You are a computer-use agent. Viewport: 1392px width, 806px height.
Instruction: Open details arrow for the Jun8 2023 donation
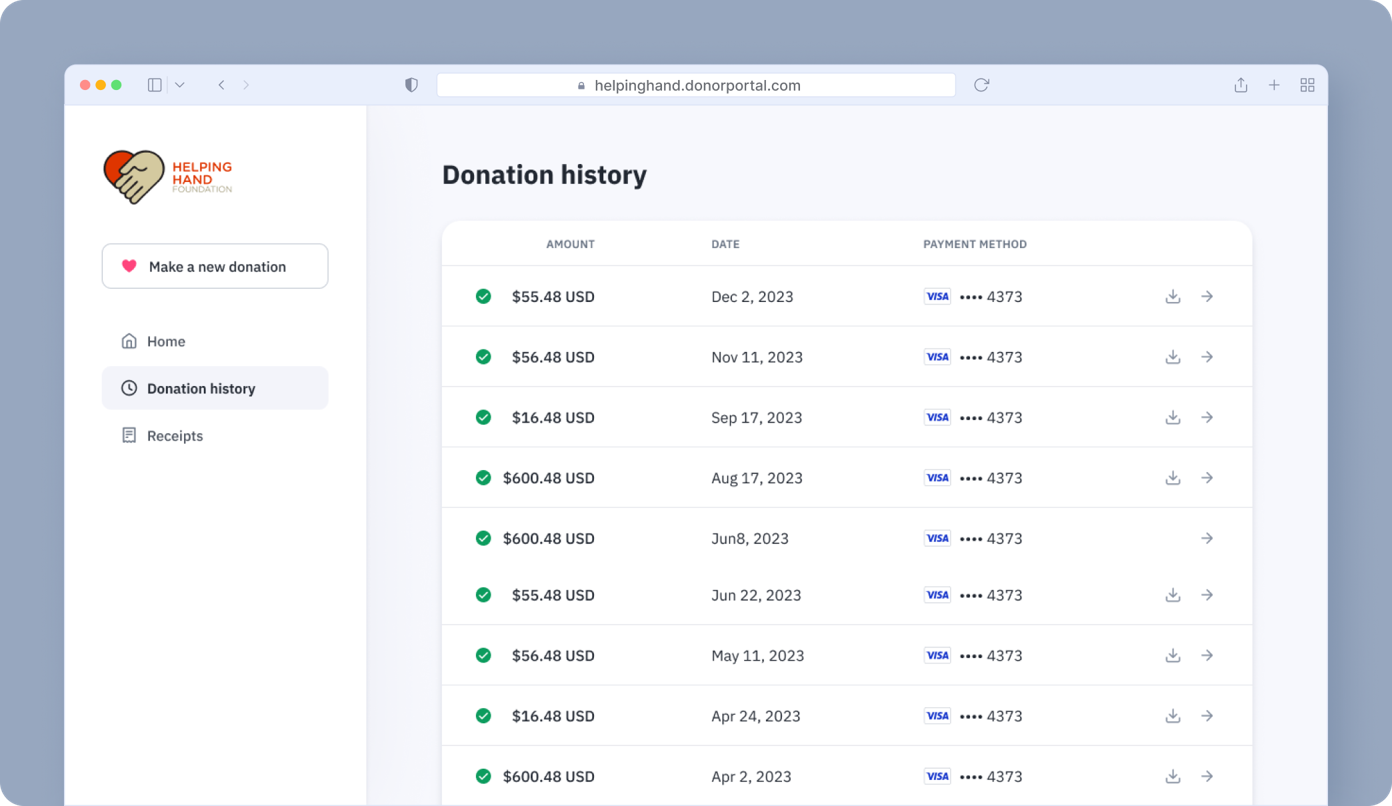[1207, 537]
